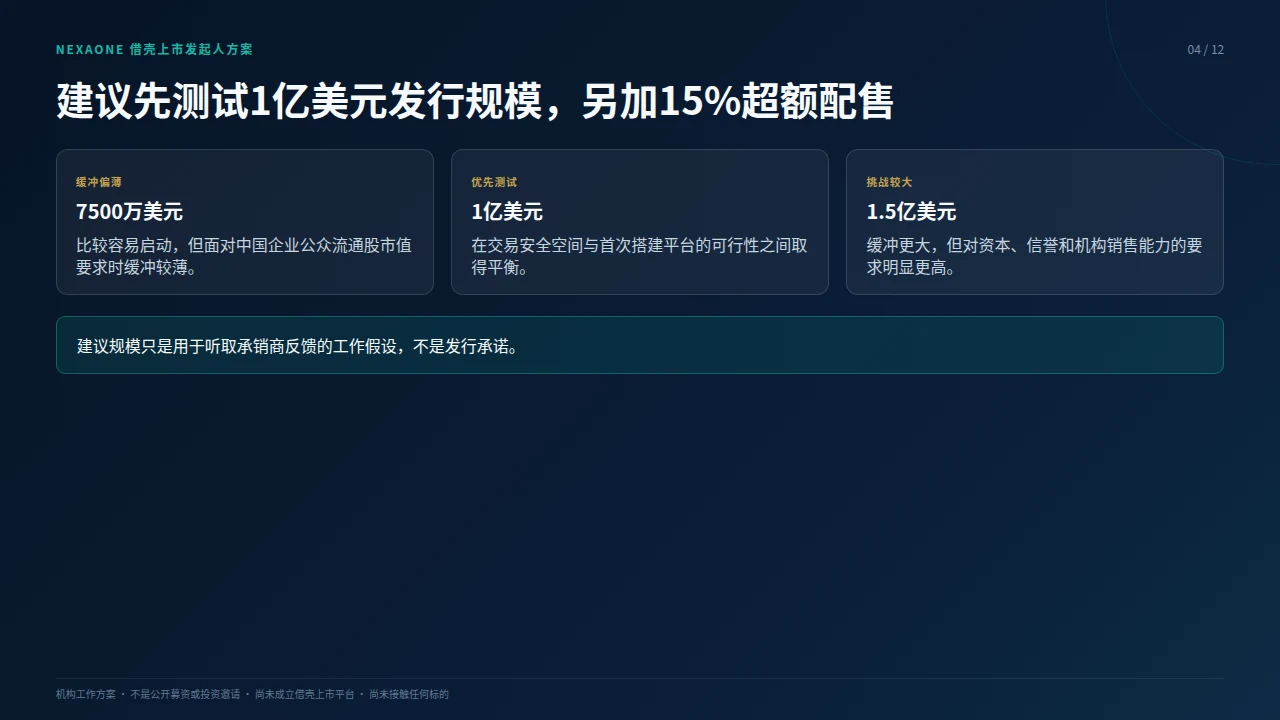Click the page number 04 / 12
Screen dimensions: 1280x720
pos(1205,50)
